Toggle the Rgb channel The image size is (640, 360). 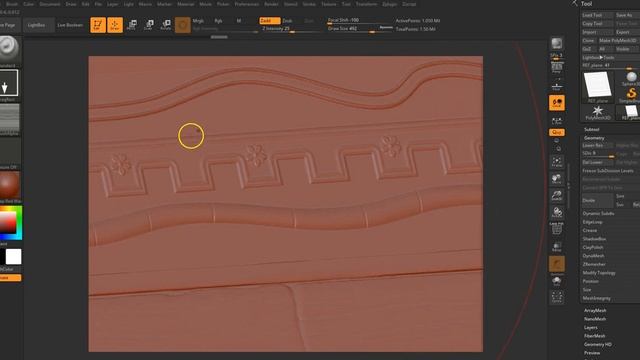pos(219,20)
